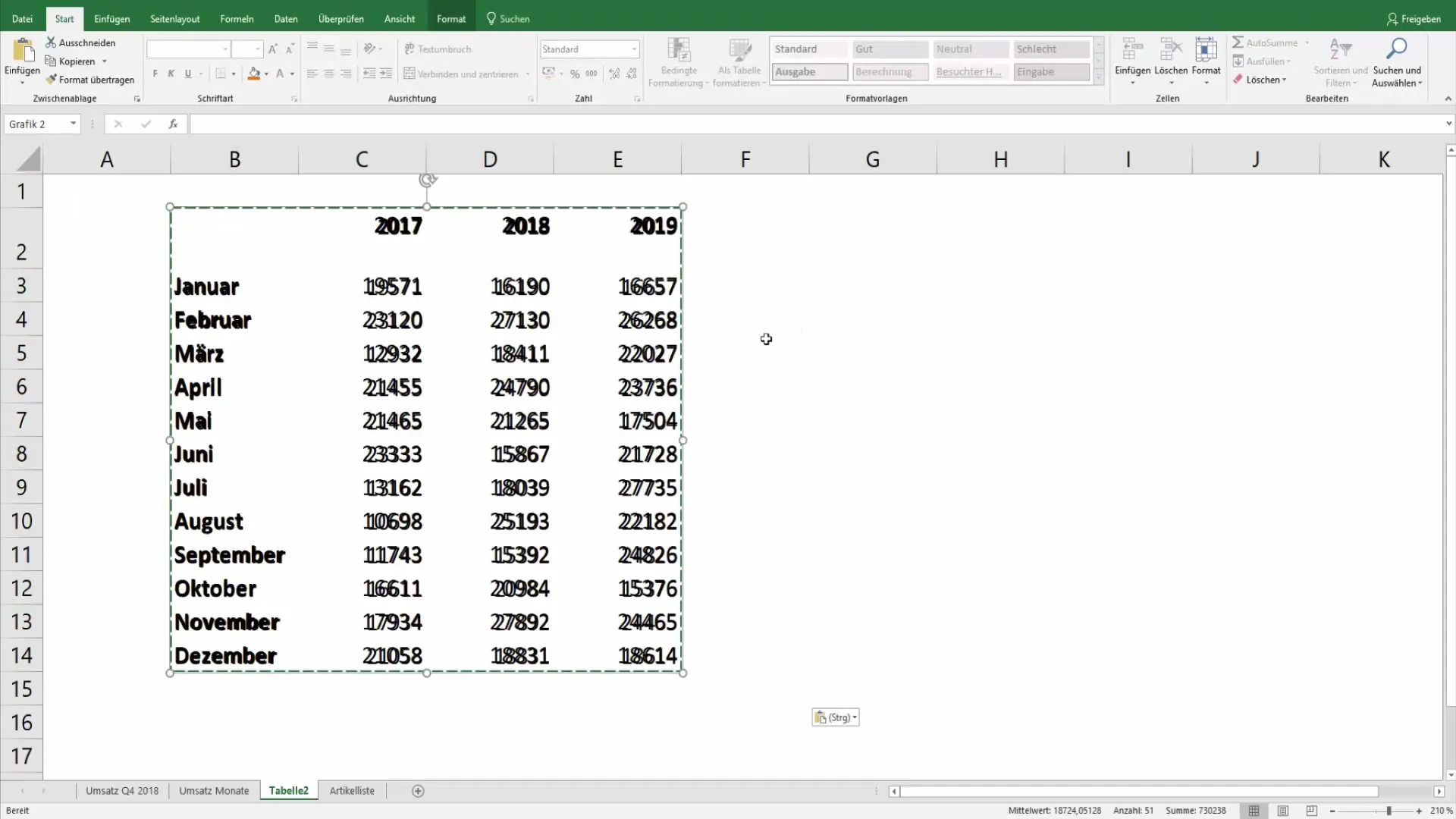
Task: Align text right
Action: (x=346, y=74)
